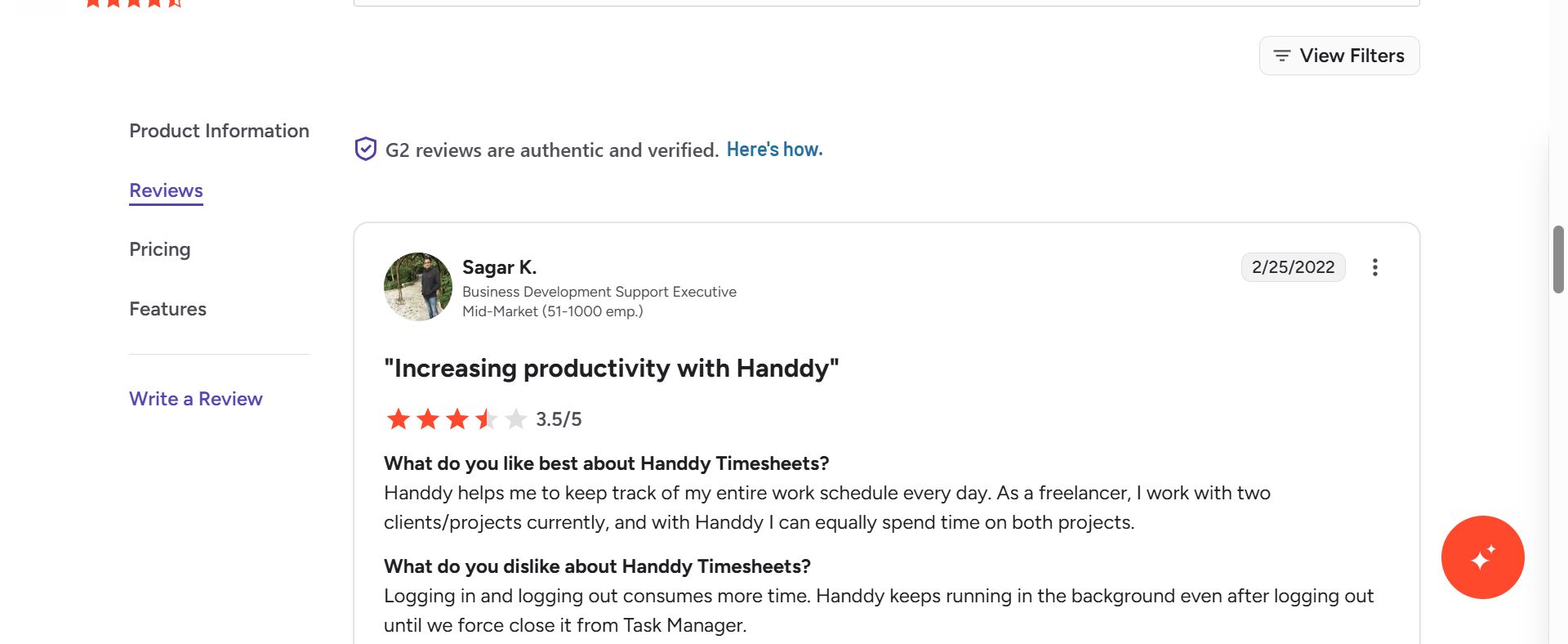Click the 2/25/2022 date badge

(1294, 267)
